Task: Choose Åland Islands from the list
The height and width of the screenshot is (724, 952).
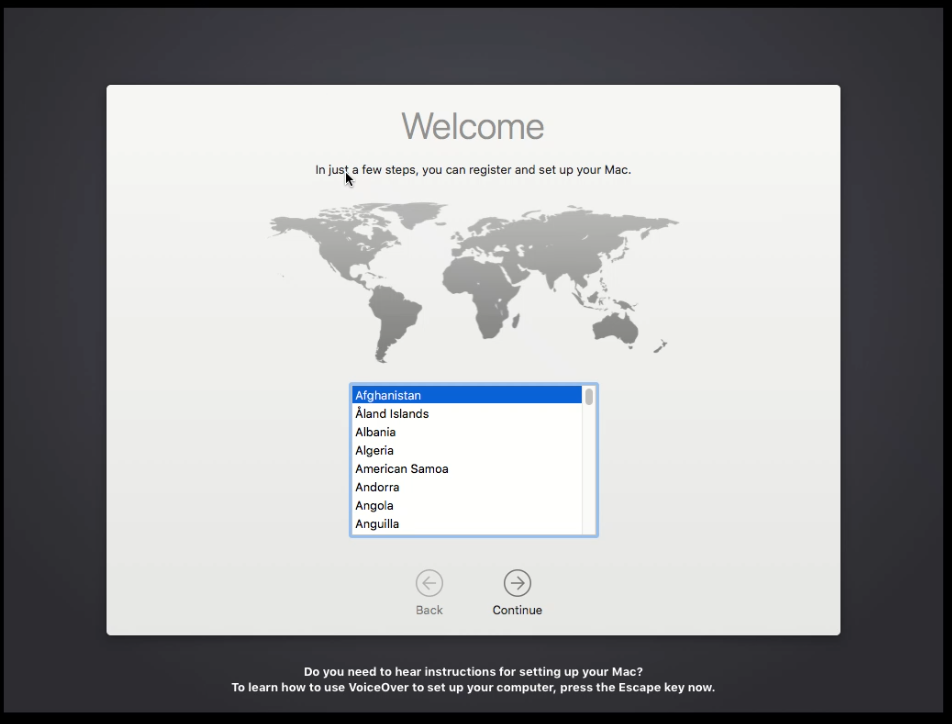Action: tap(466, 414)
